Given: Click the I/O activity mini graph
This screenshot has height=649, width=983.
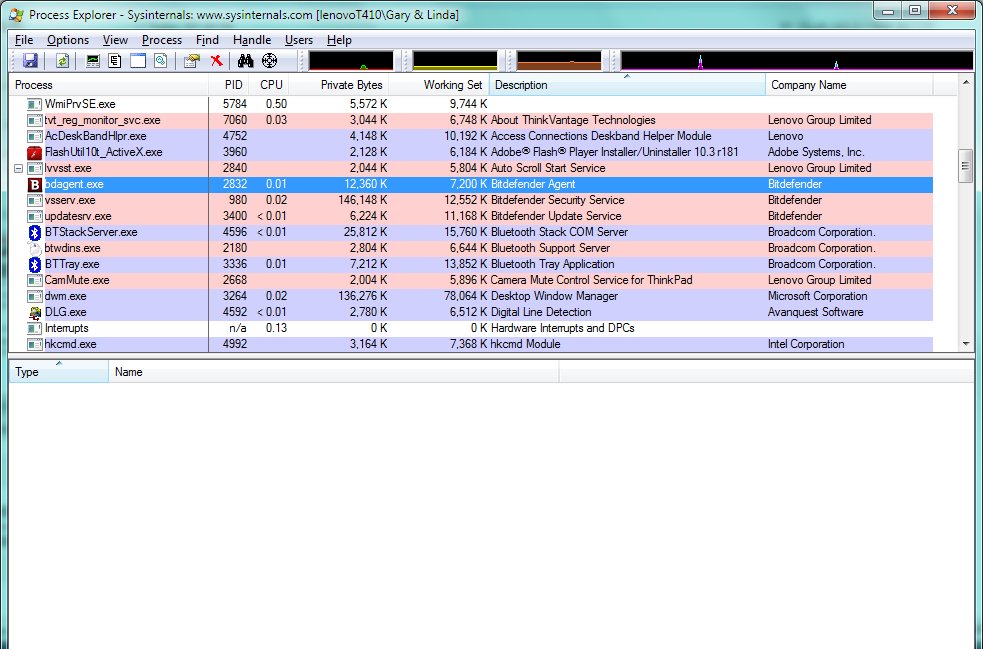Looking at the screenshot, I should pyautogui.click(x=797, y=60).
